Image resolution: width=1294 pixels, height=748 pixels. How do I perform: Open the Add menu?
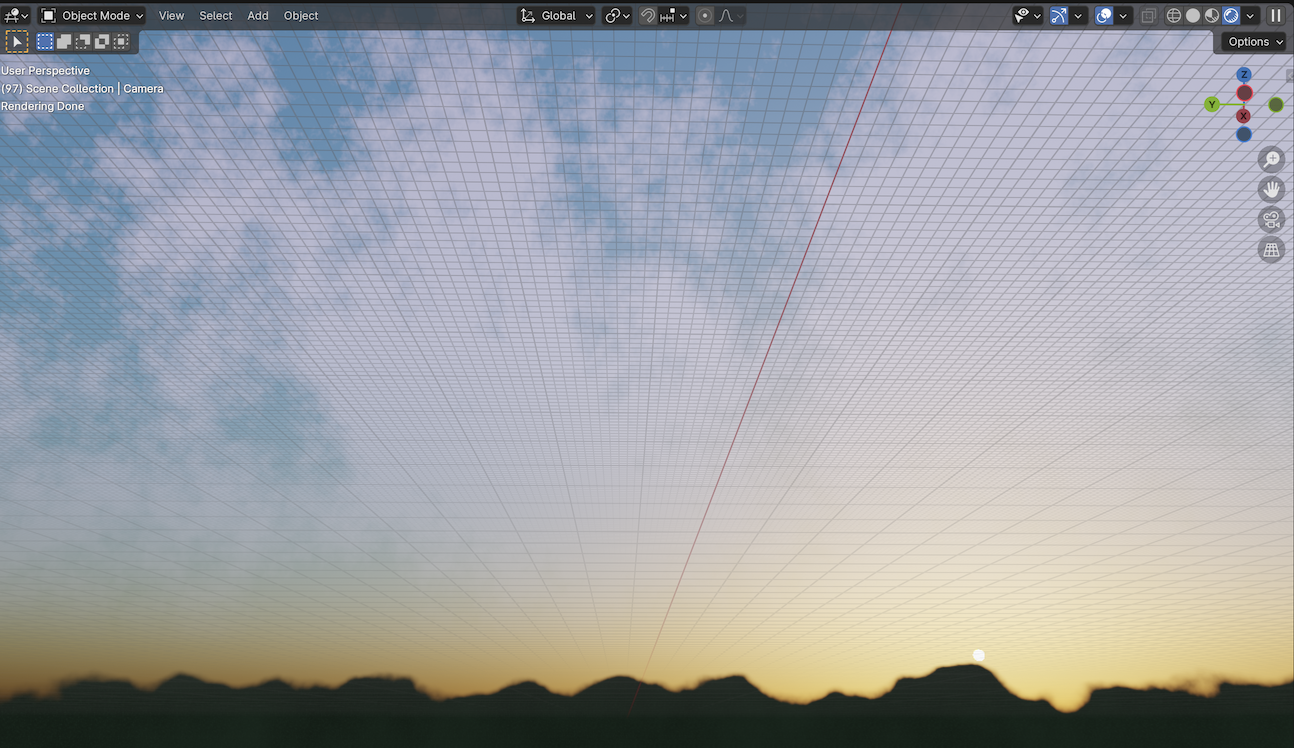[257, 15]
